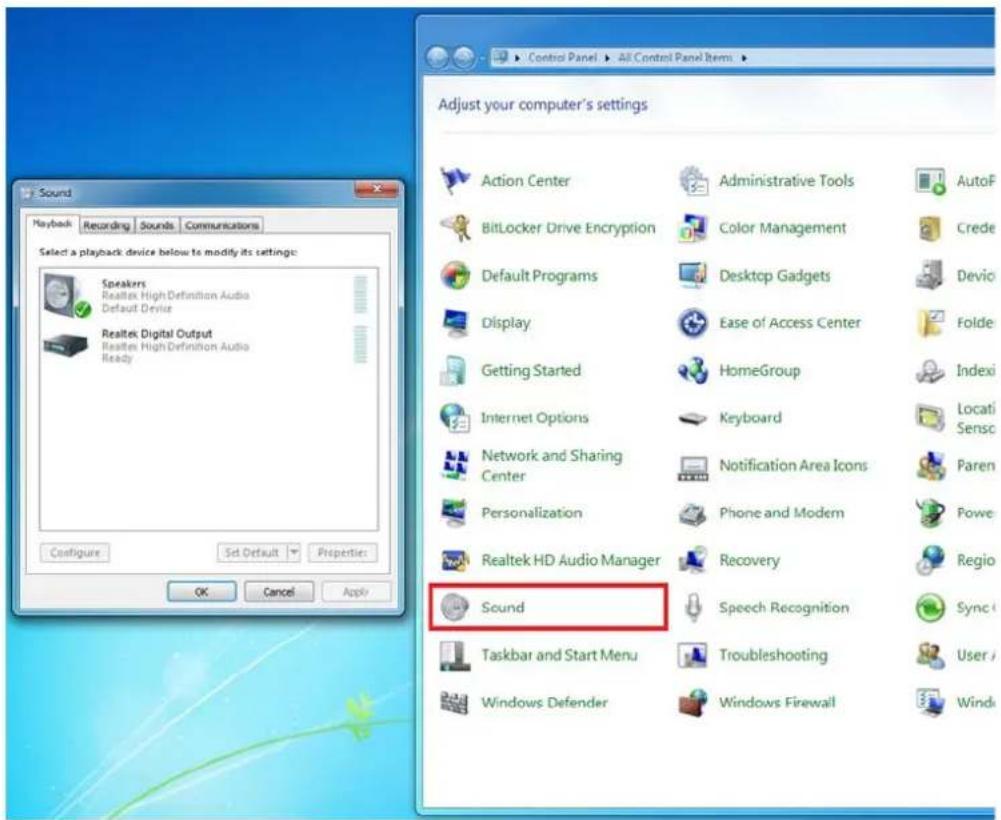
Task: Click the Sound speaker icon in Control Panel
Action: [455, 607]
